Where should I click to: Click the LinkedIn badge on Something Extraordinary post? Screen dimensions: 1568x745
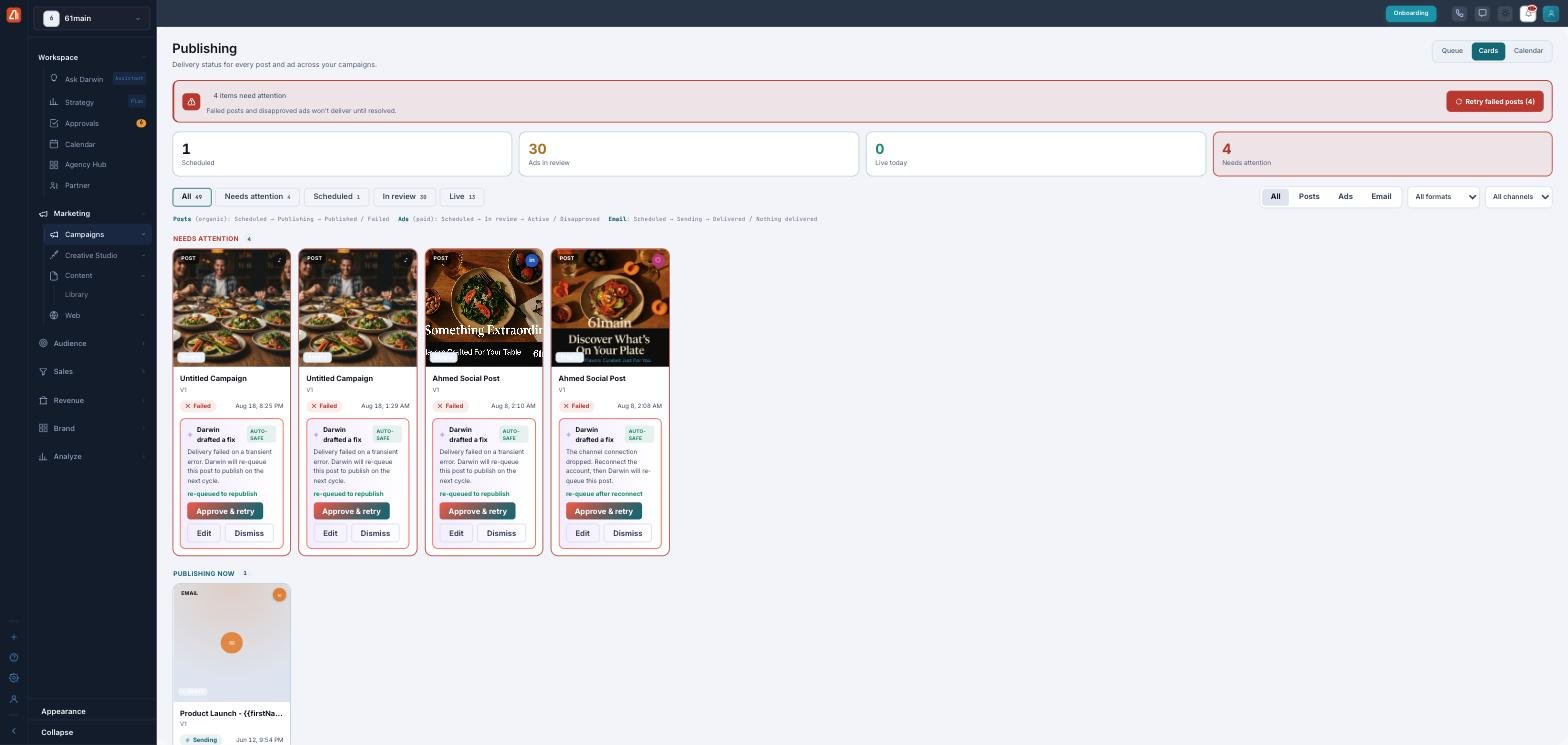point(531,260)
